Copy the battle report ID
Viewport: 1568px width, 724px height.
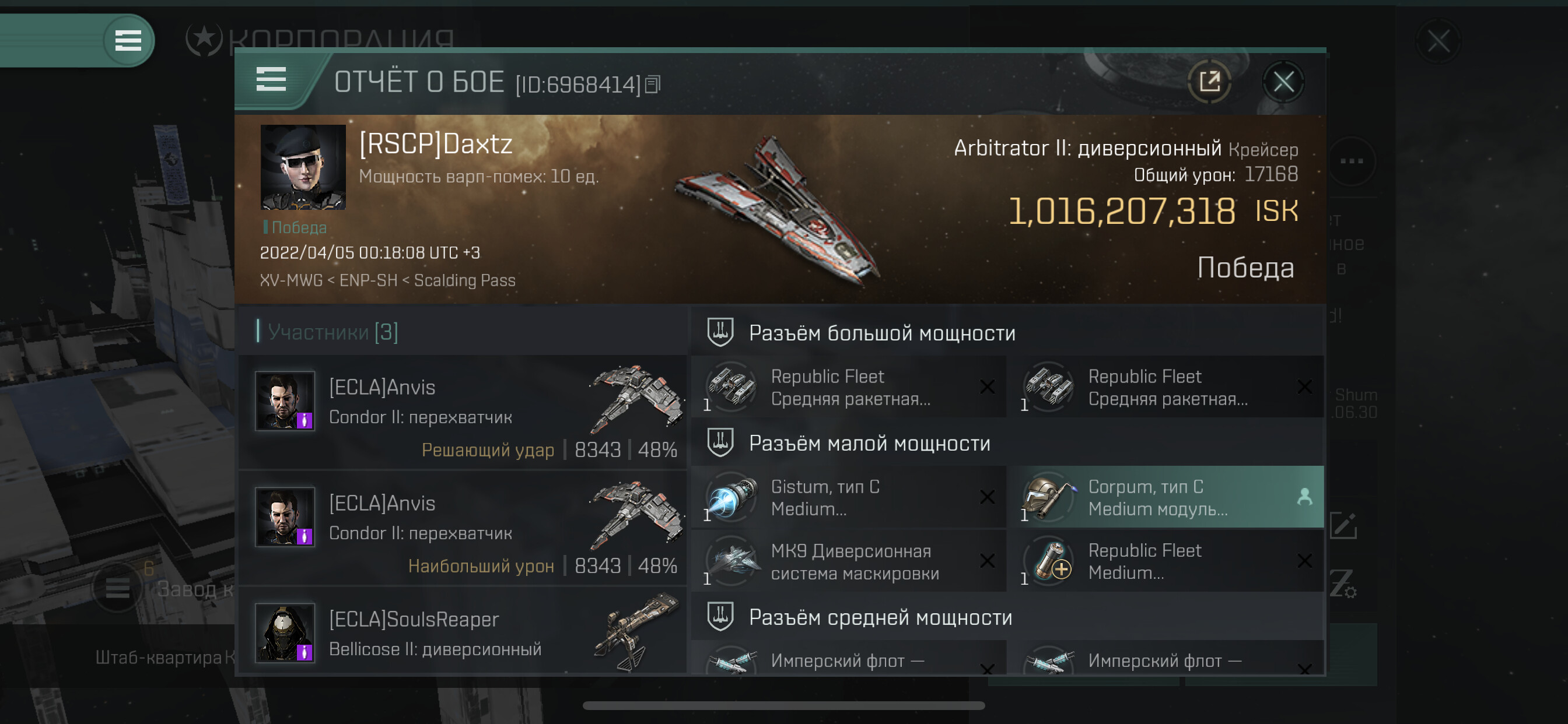point(652,85)
